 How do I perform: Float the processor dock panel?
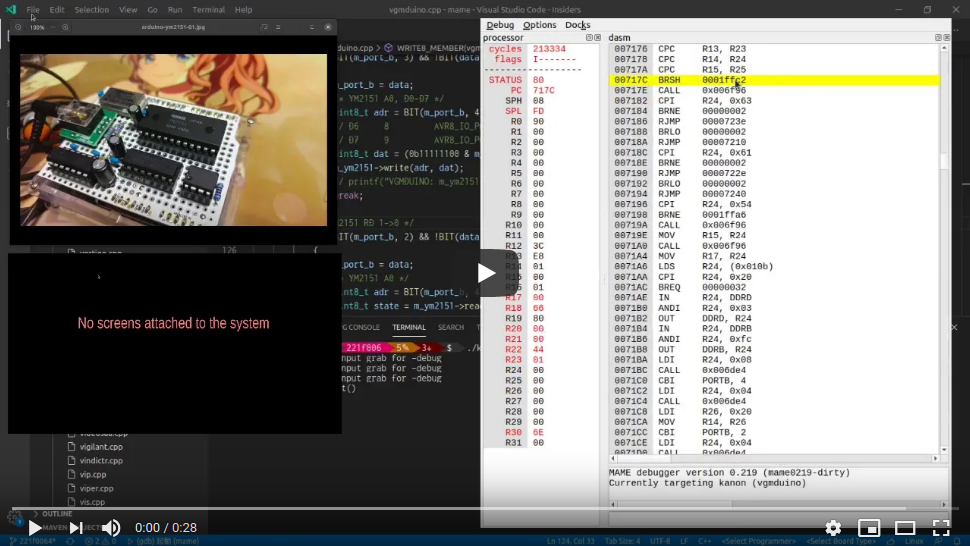[589, 38]
